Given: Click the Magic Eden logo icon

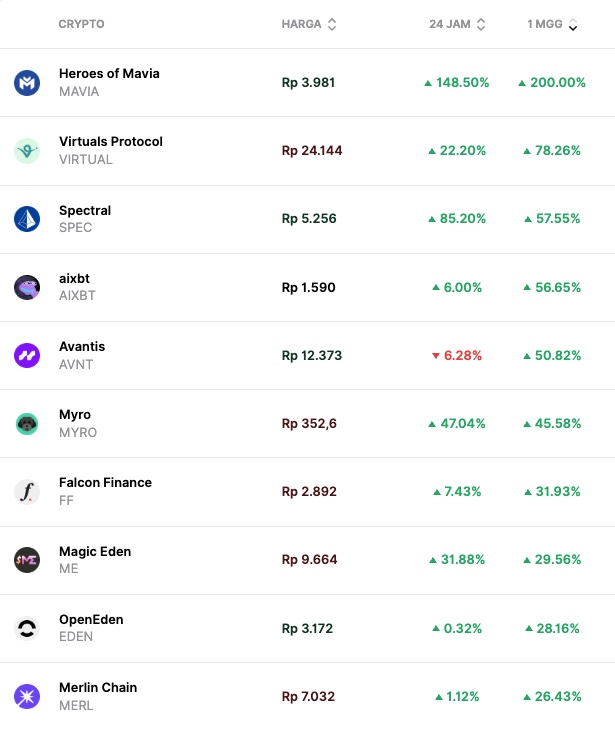Looking at the screenshot, I should pyautogui.click(x=27, y=560).
